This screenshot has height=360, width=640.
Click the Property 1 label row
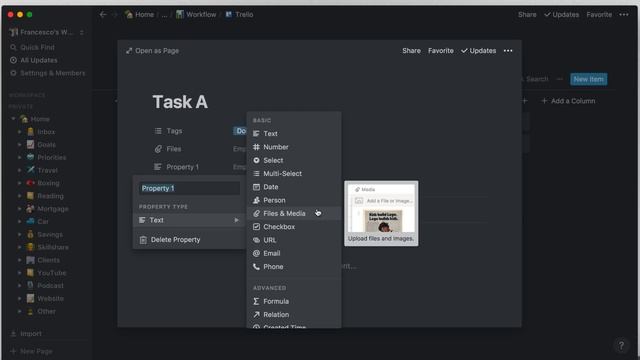[177, 167]
